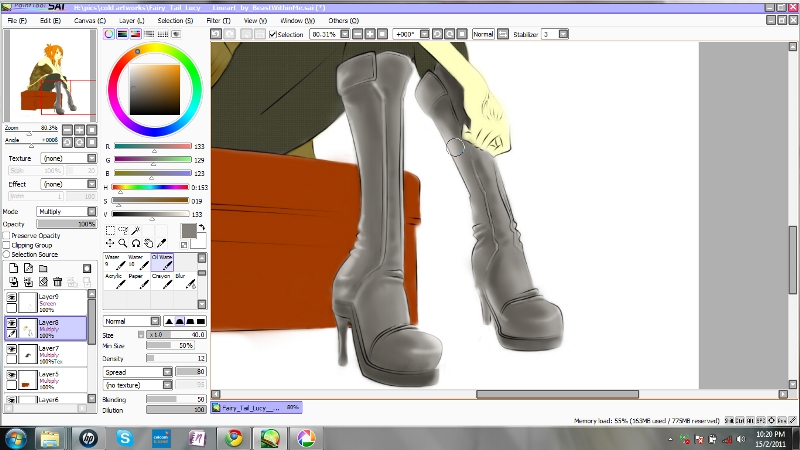Open the Stabilizer value dropdown
This screenshot has height=450, width=800.
(563, 34)
